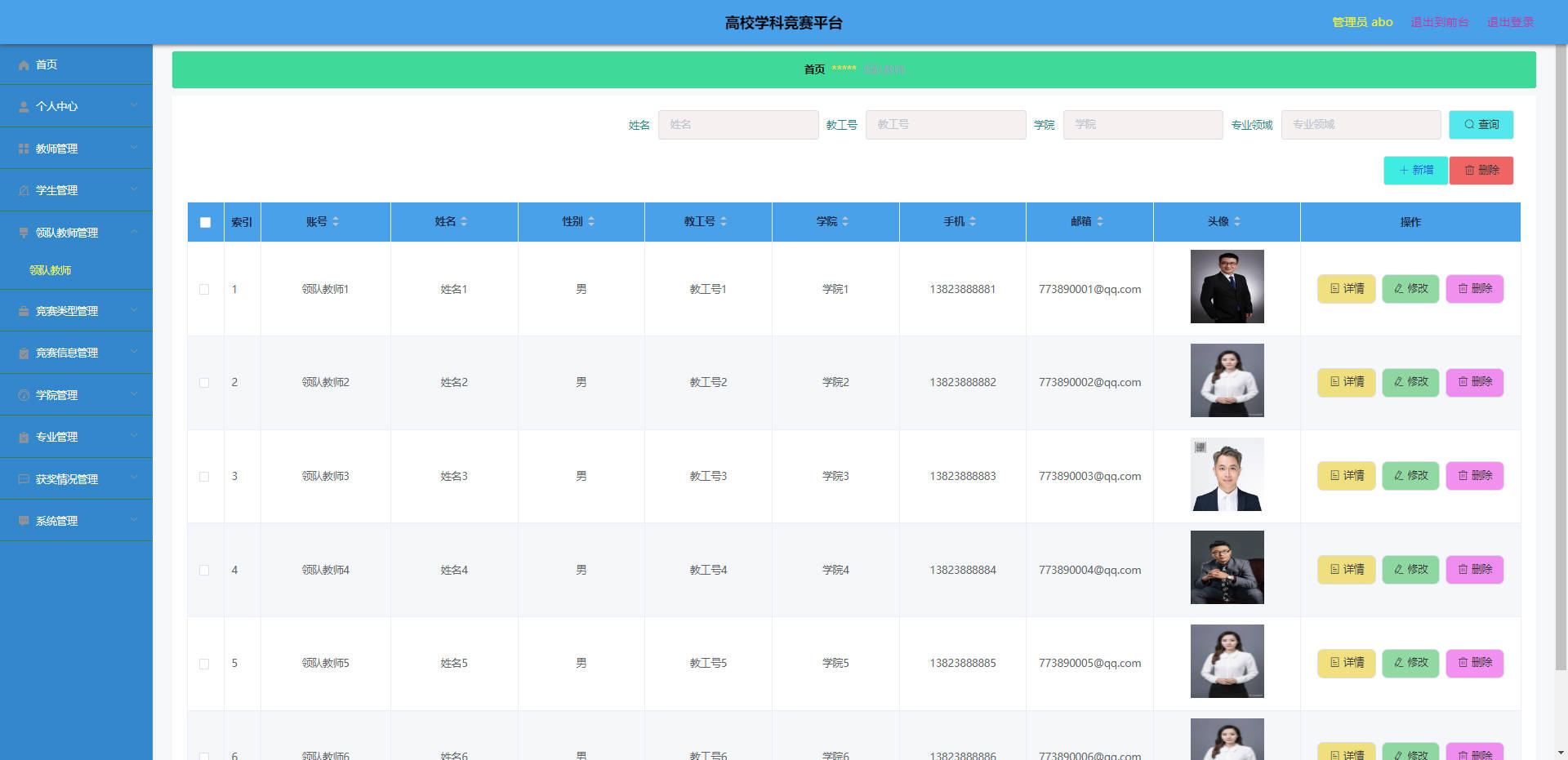Click the icon beside 学生管理
The height and width of the screenshot is (760, 1568).
(x=24, y=190)
